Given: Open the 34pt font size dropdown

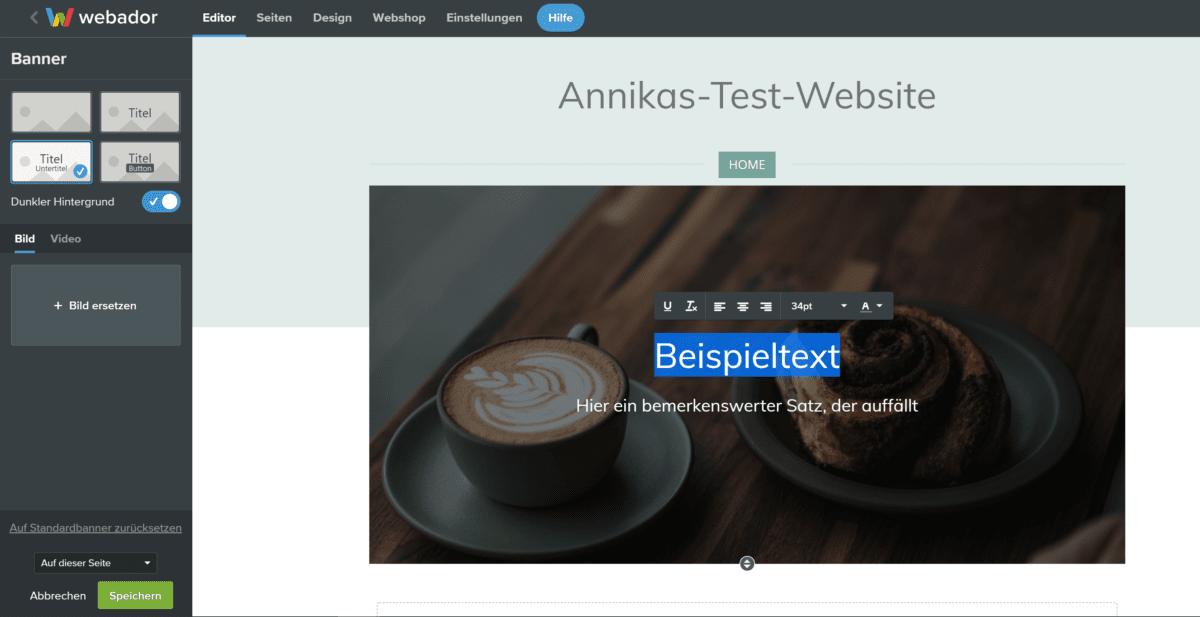Looking at the screenshot, I should [x=818, y=306].
